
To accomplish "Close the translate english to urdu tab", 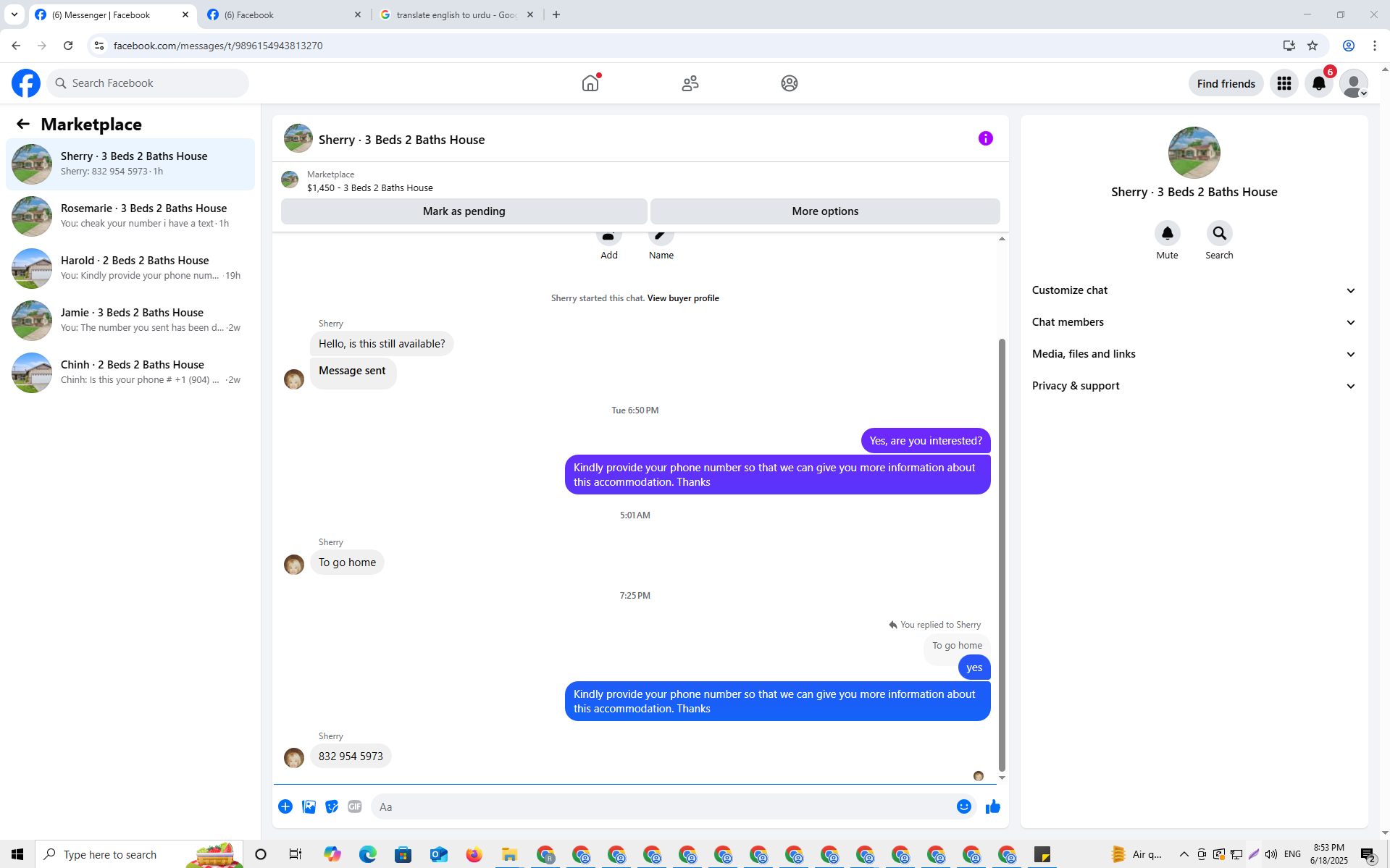I will pyautogui.click(x=530, y=14).
